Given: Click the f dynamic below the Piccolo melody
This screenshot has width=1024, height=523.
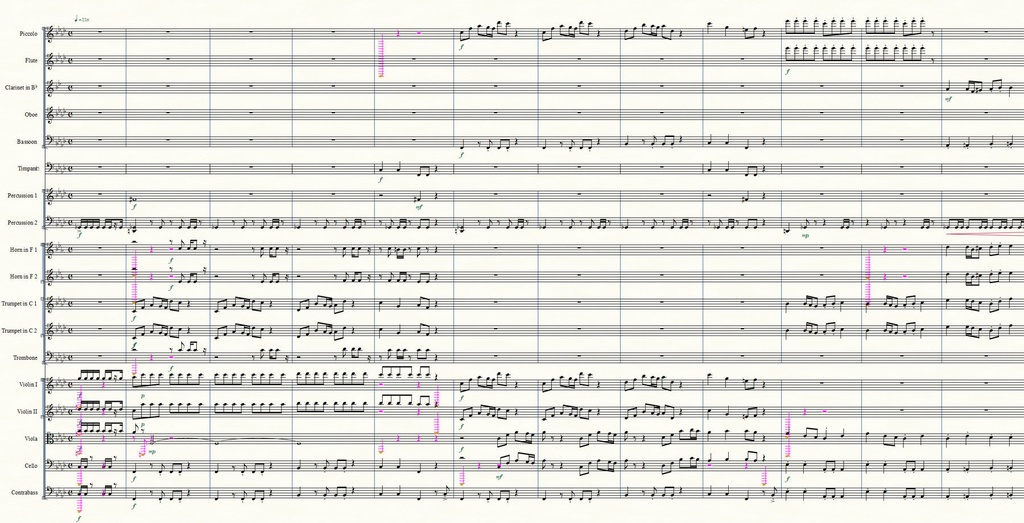Looking at the screenshot, I should click(462, 47).
